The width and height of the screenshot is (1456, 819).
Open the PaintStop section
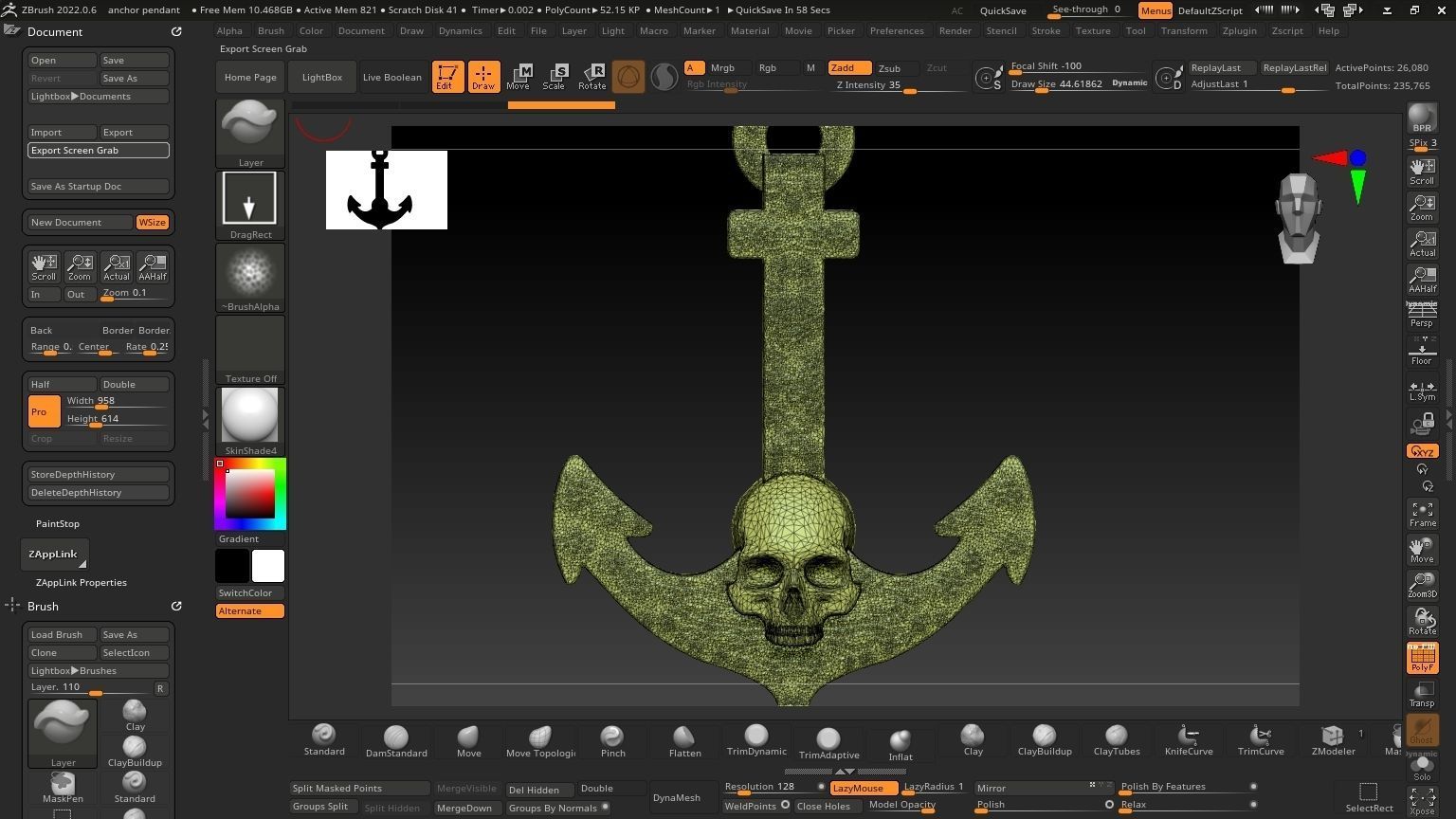[58, 523]
